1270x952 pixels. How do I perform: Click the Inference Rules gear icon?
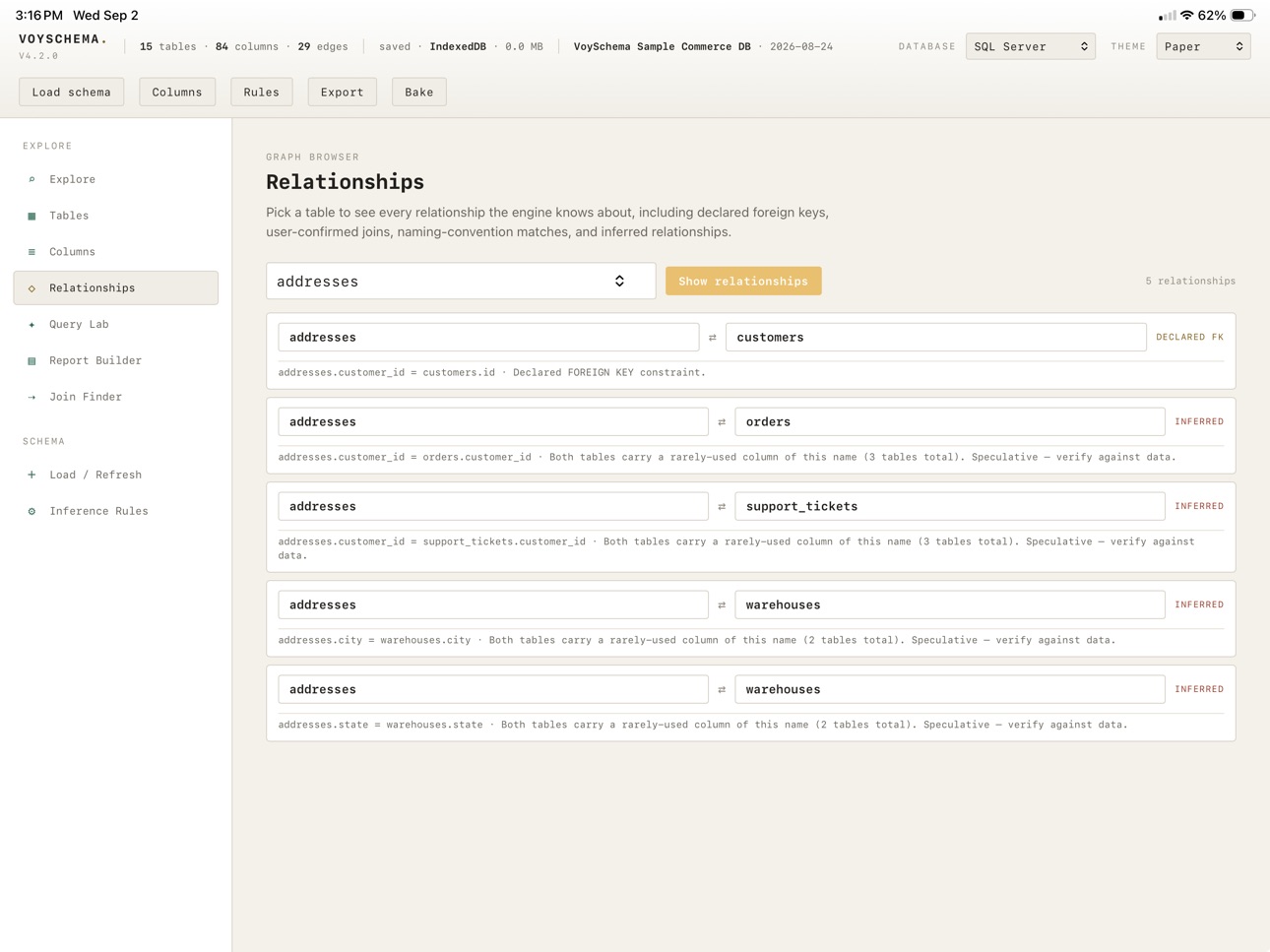click(32, 511)
